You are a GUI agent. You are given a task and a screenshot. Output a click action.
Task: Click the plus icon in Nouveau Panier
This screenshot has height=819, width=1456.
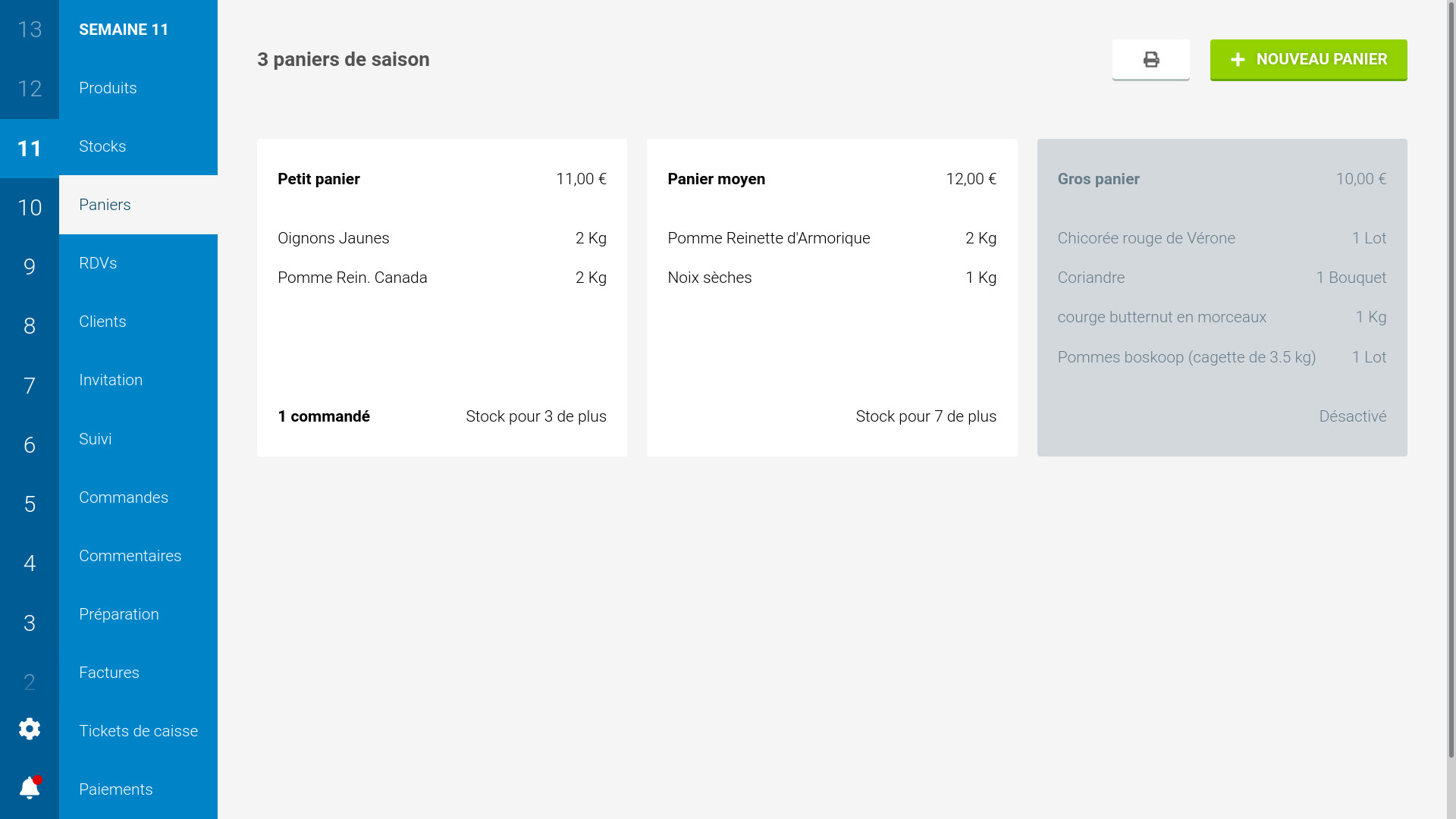tap(1238, 59)
